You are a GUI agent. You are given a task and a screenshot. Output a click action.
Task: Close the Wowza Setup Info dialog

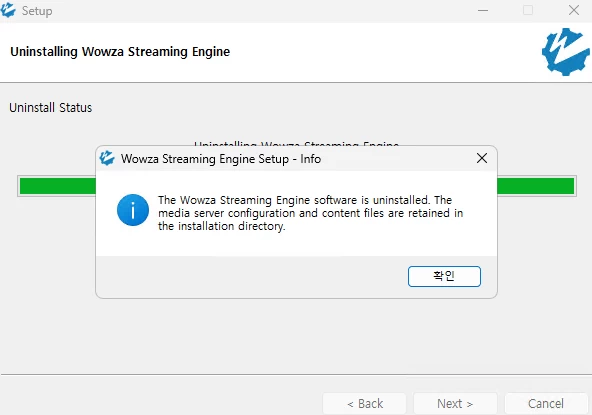pos(482,158)
